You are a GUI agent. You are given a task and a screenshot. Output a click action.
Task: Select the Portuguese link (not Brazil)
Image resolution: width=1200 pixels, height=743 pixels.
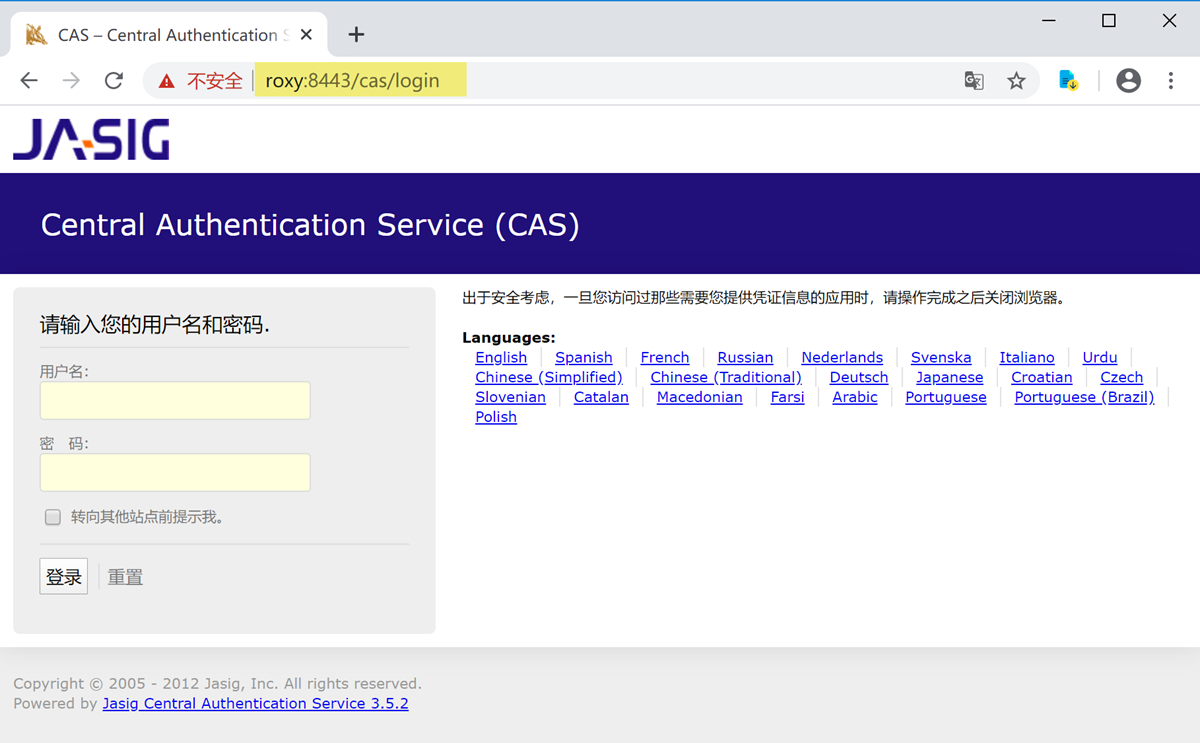point(946,397)
